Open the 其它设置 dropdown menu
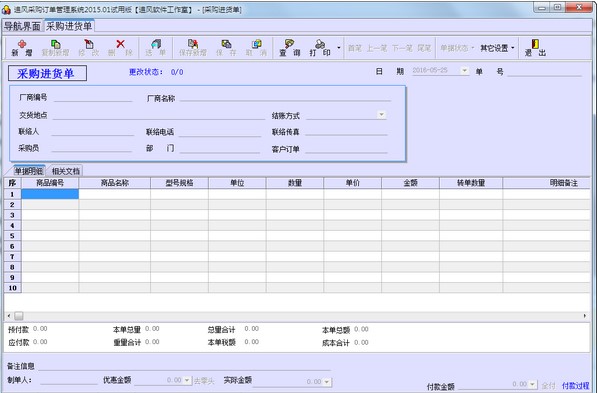Screen dimensions: 598x393 click(x=497, y=48)
